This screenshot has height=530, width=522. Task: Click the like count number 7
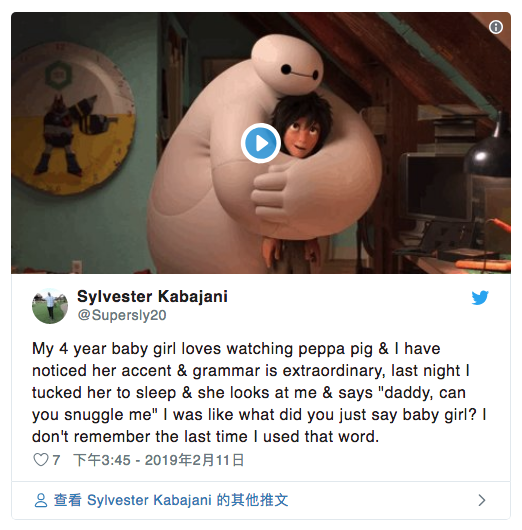(x=56, y=460)
